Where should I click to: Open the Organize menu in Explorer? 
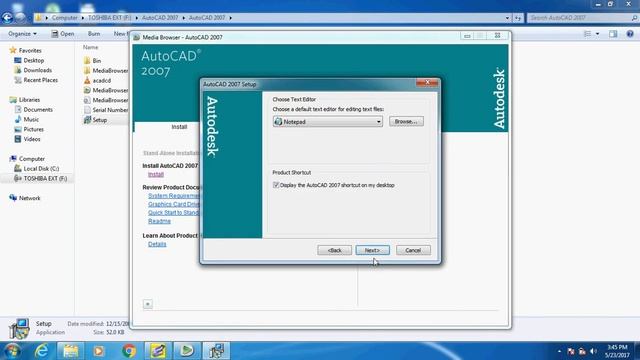tap(22, 34)
